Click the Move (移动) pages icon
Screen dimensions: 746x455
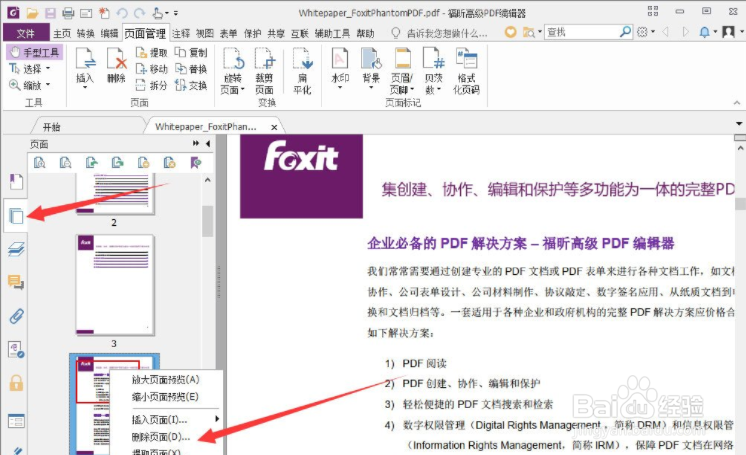(x=151, y=69)
